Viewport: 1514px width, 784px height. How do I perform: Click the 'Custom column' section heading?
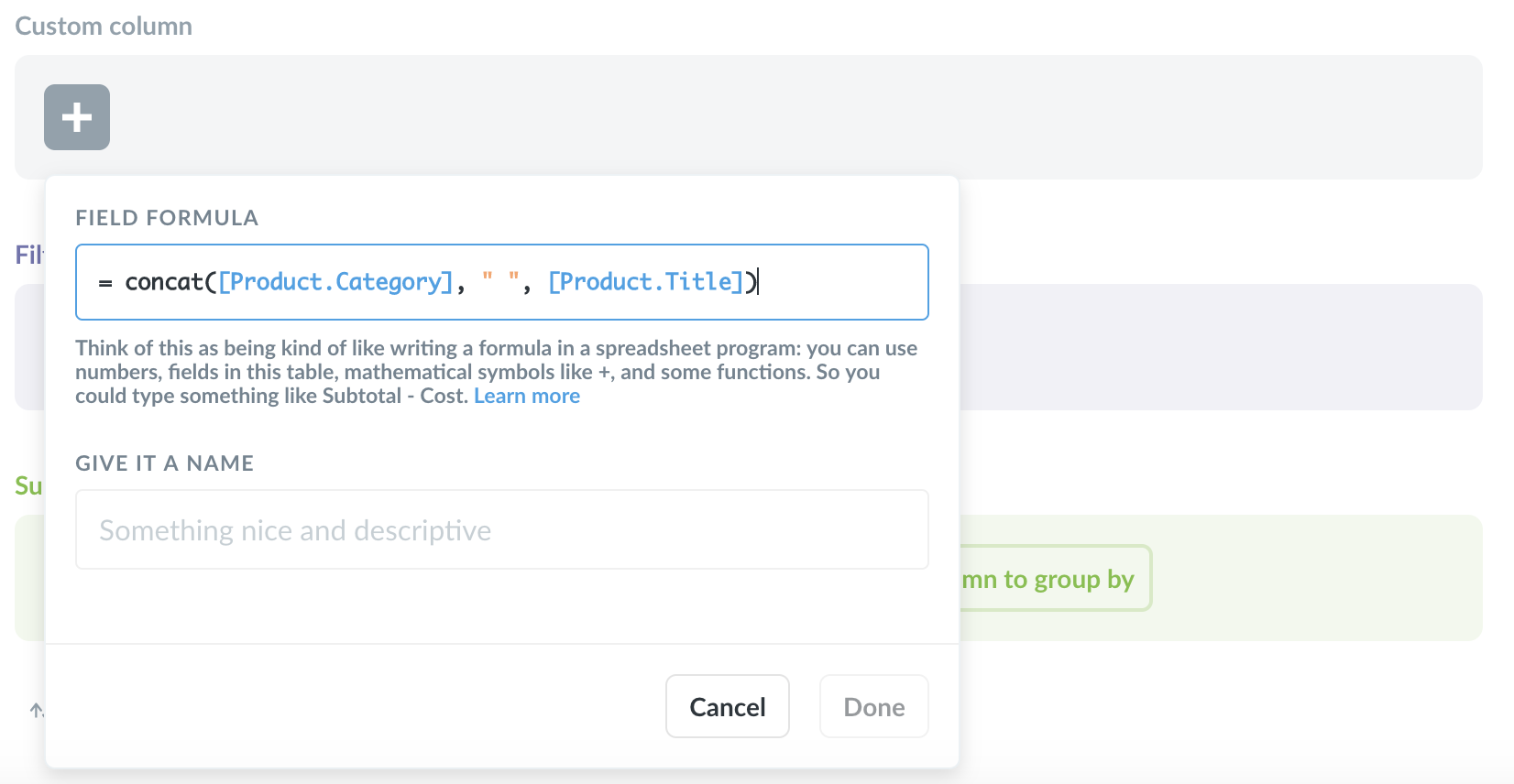(104, 26)
